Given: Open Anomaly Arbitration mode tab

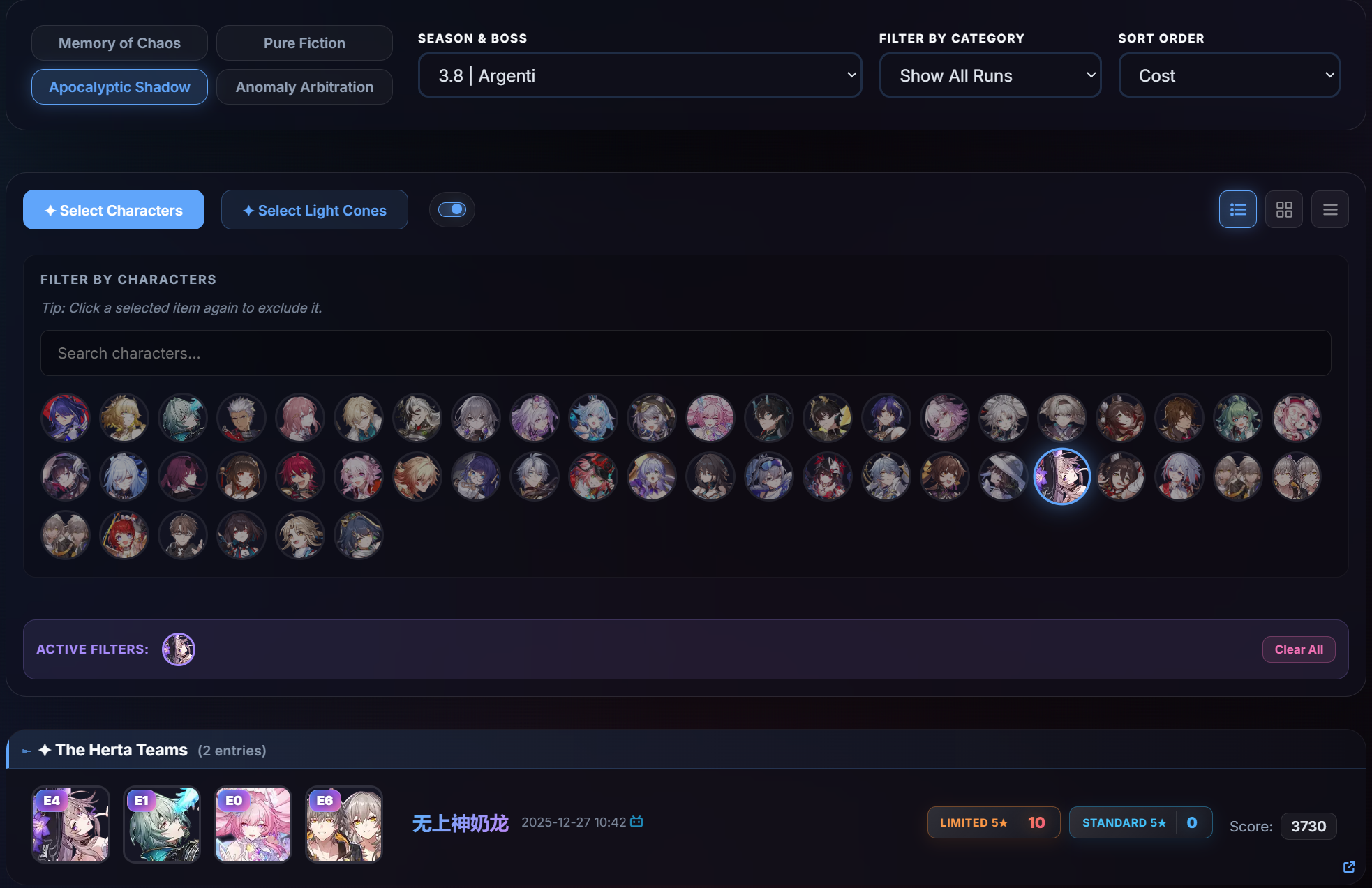Looking at the screenshot, I should pos(304,87).
